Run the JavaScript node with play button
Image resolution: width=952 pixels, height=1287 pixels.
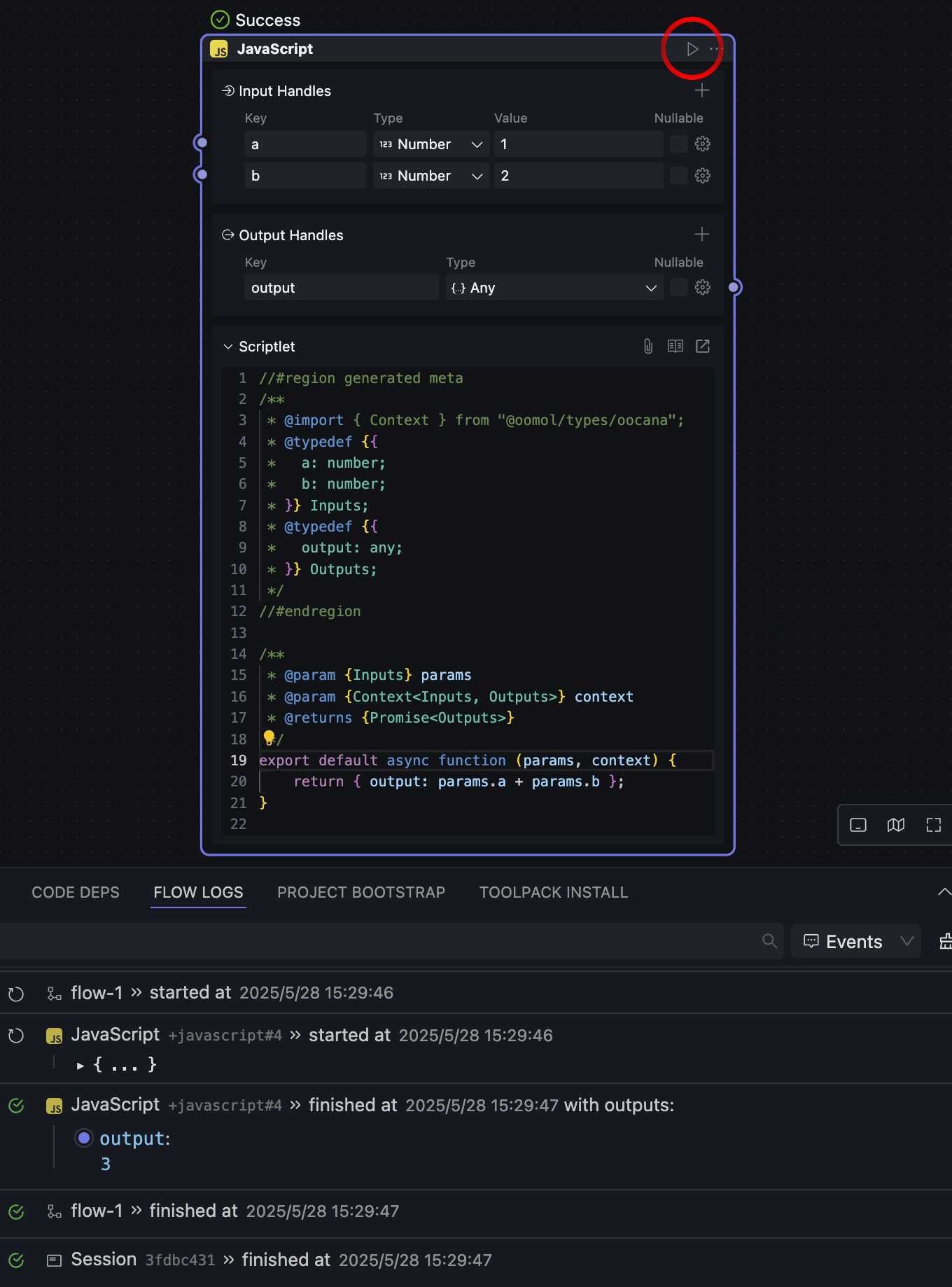pyautogui.click(x=692, y=49)
